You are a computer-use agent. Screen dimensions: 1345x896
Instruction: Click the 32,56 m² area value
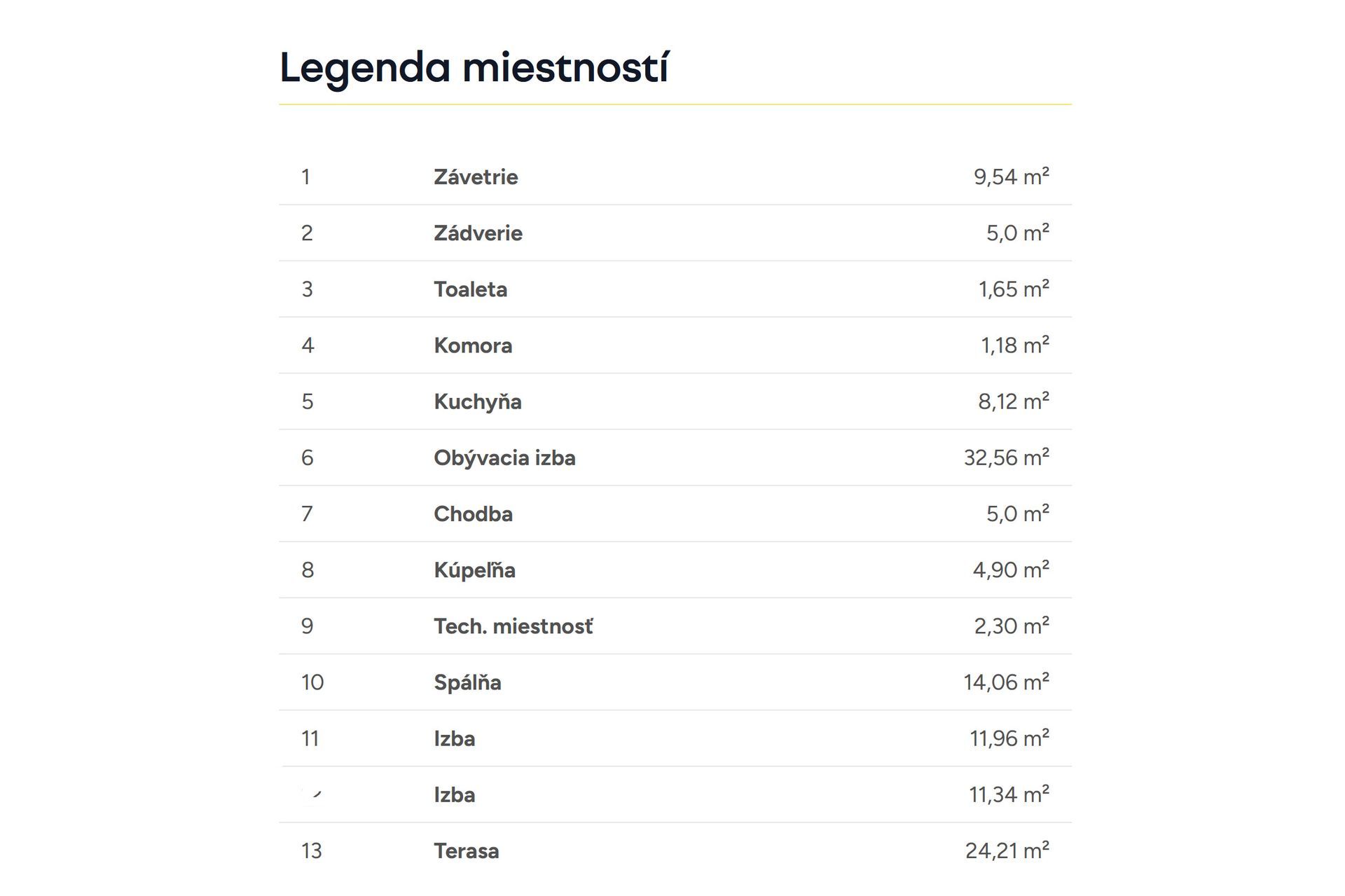1006,457
